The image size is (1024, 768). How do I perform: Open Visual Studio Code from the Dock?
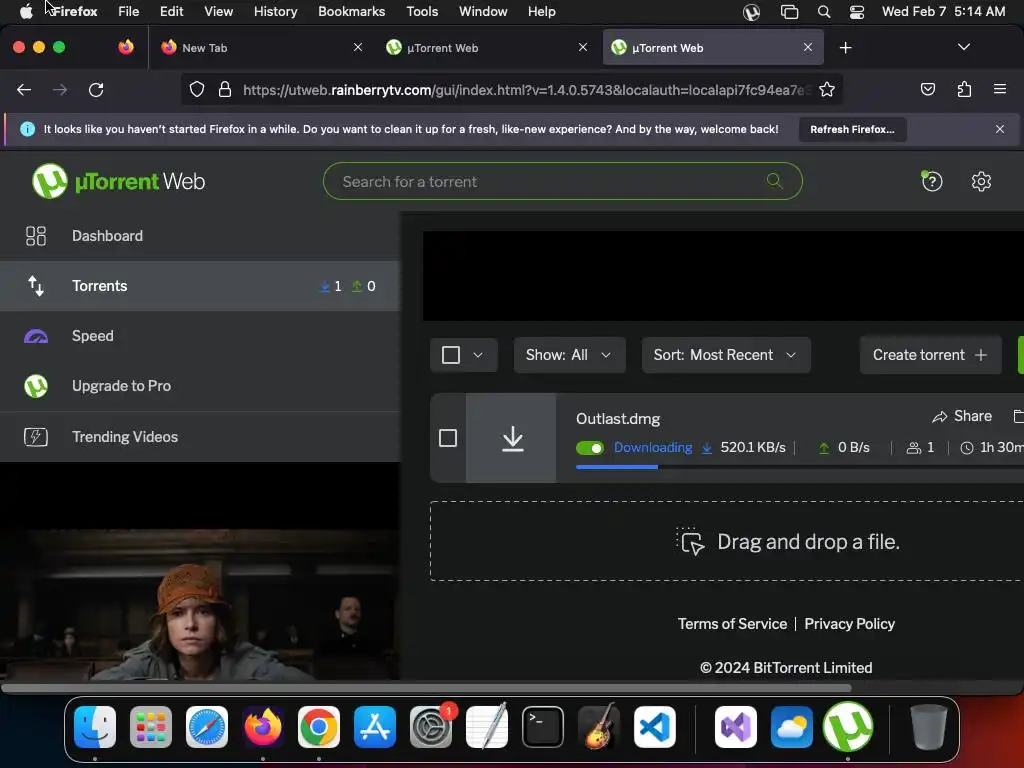coord(654,727)
